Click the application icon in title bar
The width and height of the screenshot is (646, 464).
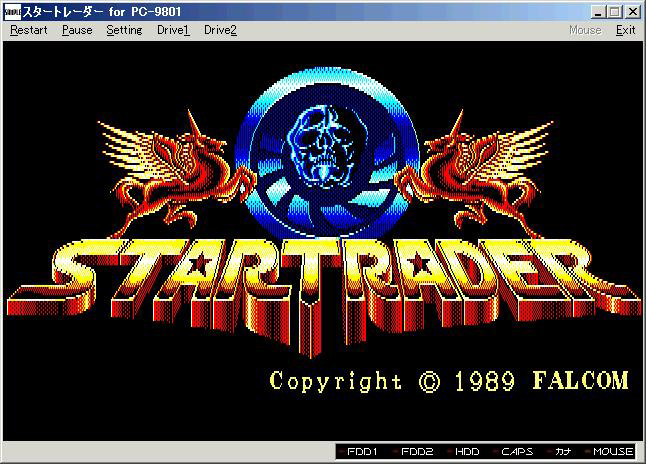coord(12,12)
